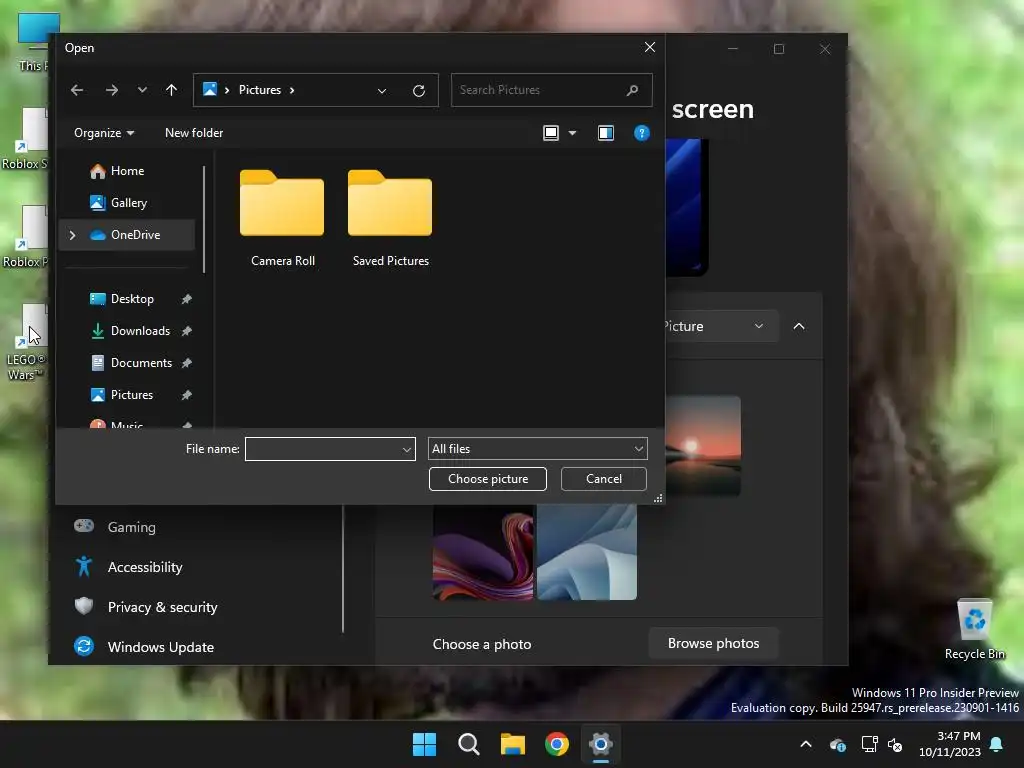
Task: Click Browse photos in Settings
Action: tap(713, 644)
